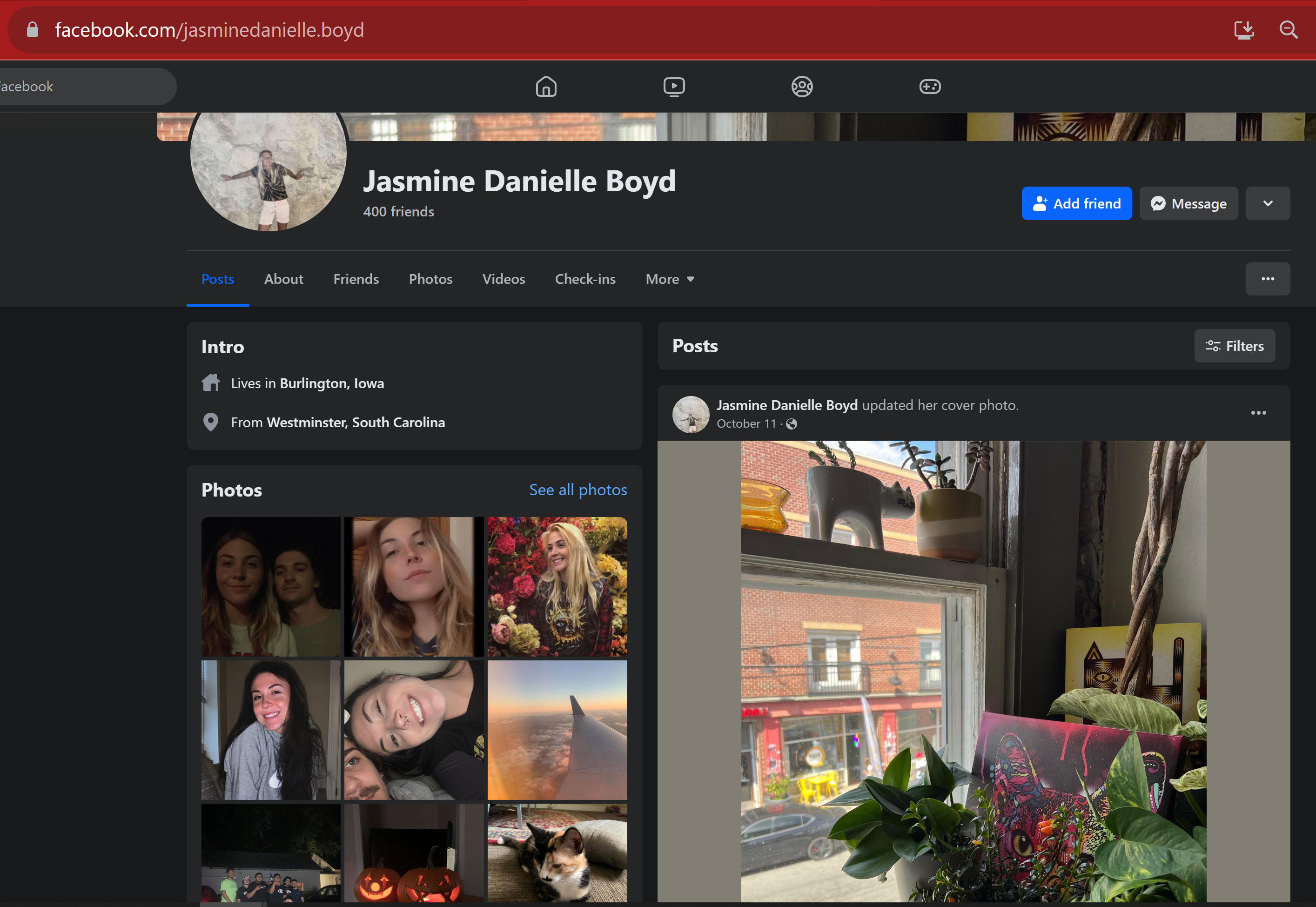Click the Facebook search field
1316x907 pixels.
coord(85,87)
